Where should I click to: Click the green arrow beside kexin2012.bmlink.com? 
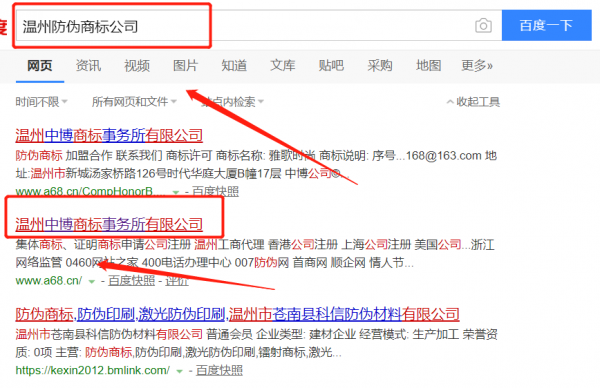(179, 371)
